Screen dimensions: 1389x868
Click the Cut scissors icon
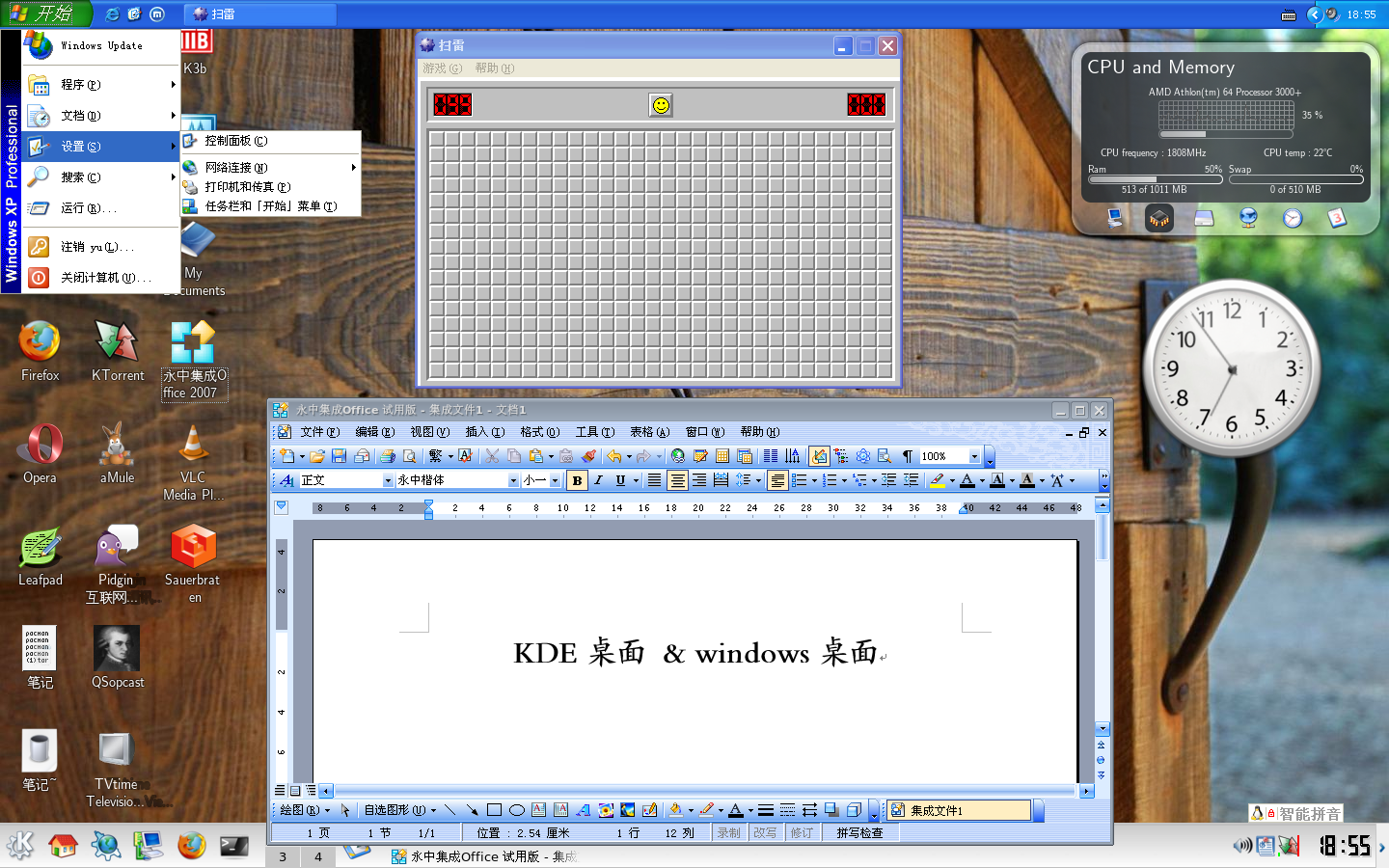point(492,456)
